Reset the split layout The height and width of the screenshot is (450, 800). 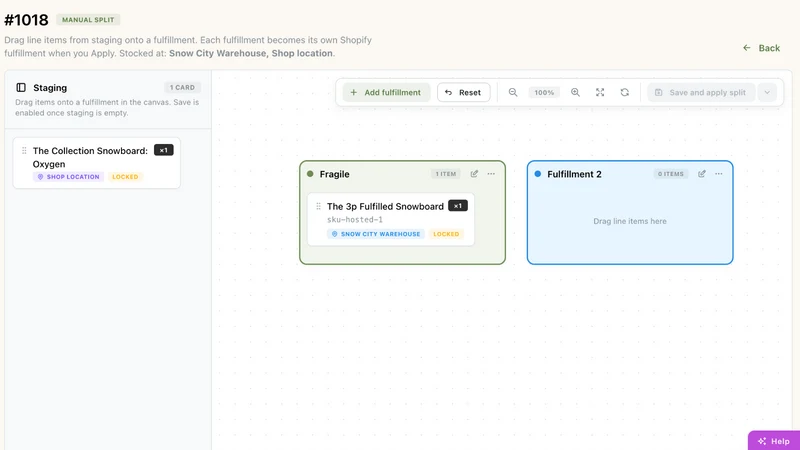[463, 92]
